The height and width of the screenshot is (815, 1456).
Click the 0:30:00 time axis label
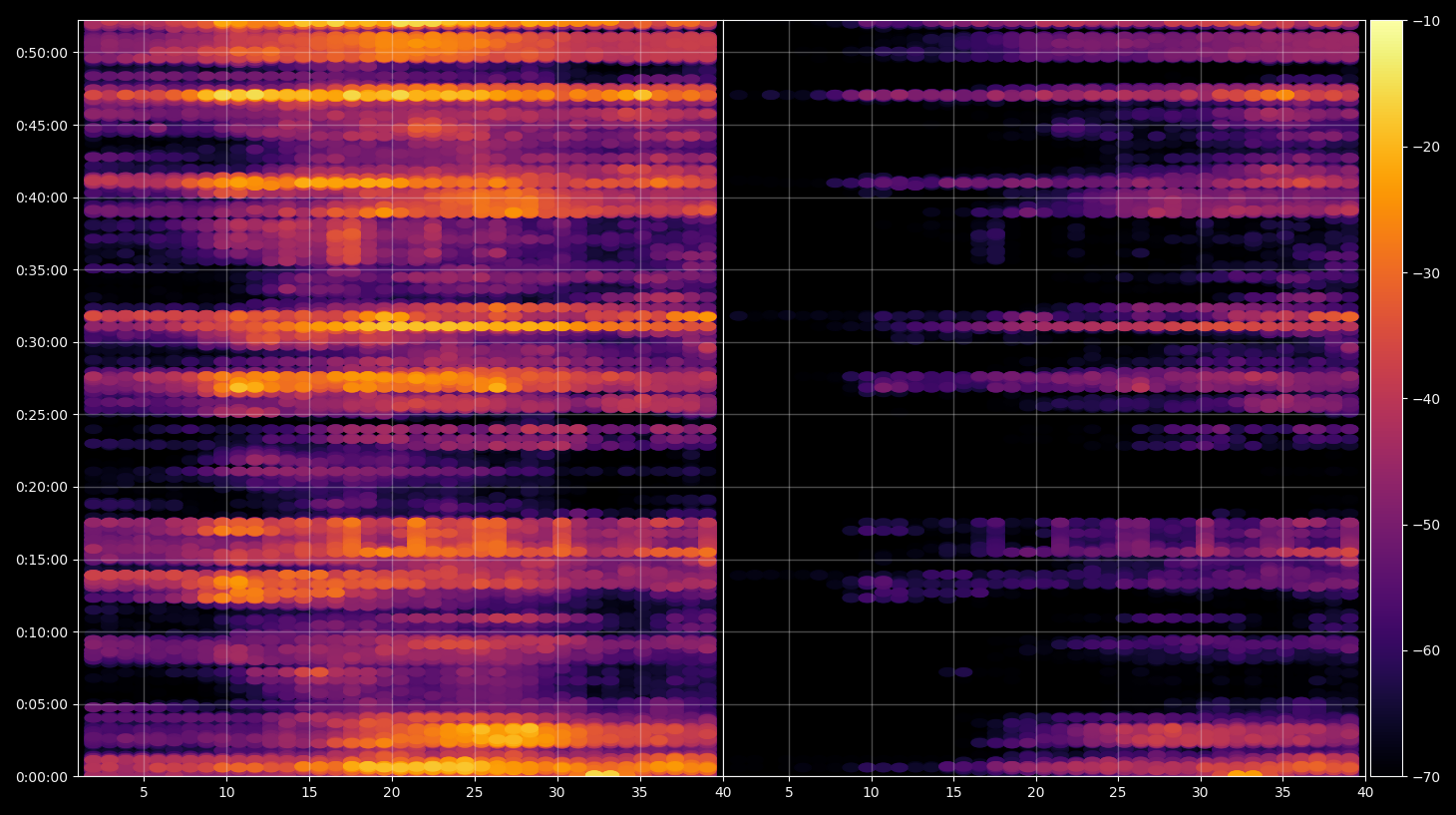point(41,342)
